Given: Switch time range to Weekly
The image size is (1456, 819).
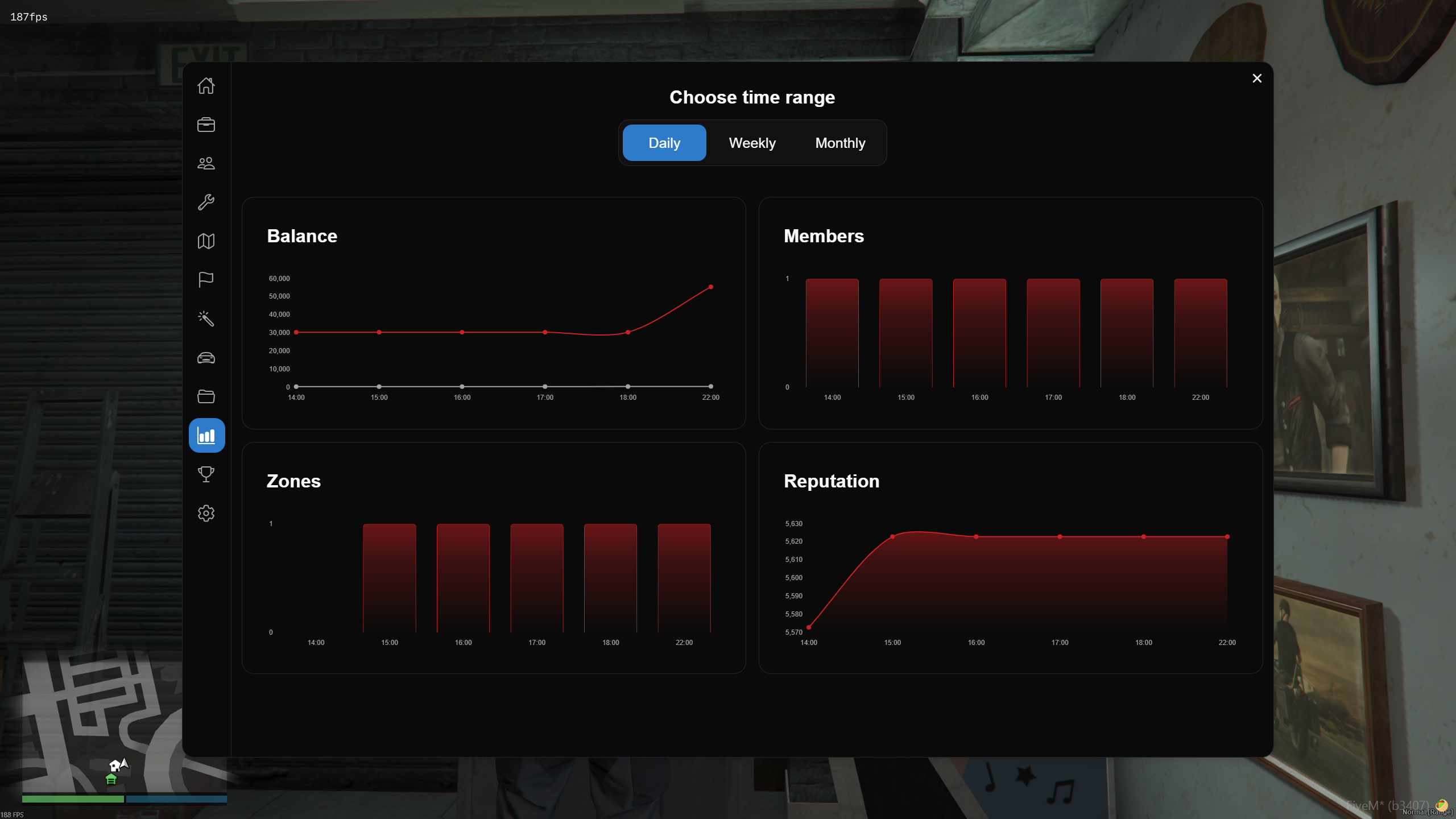Looking at the screenshot, I should (752, 143).
